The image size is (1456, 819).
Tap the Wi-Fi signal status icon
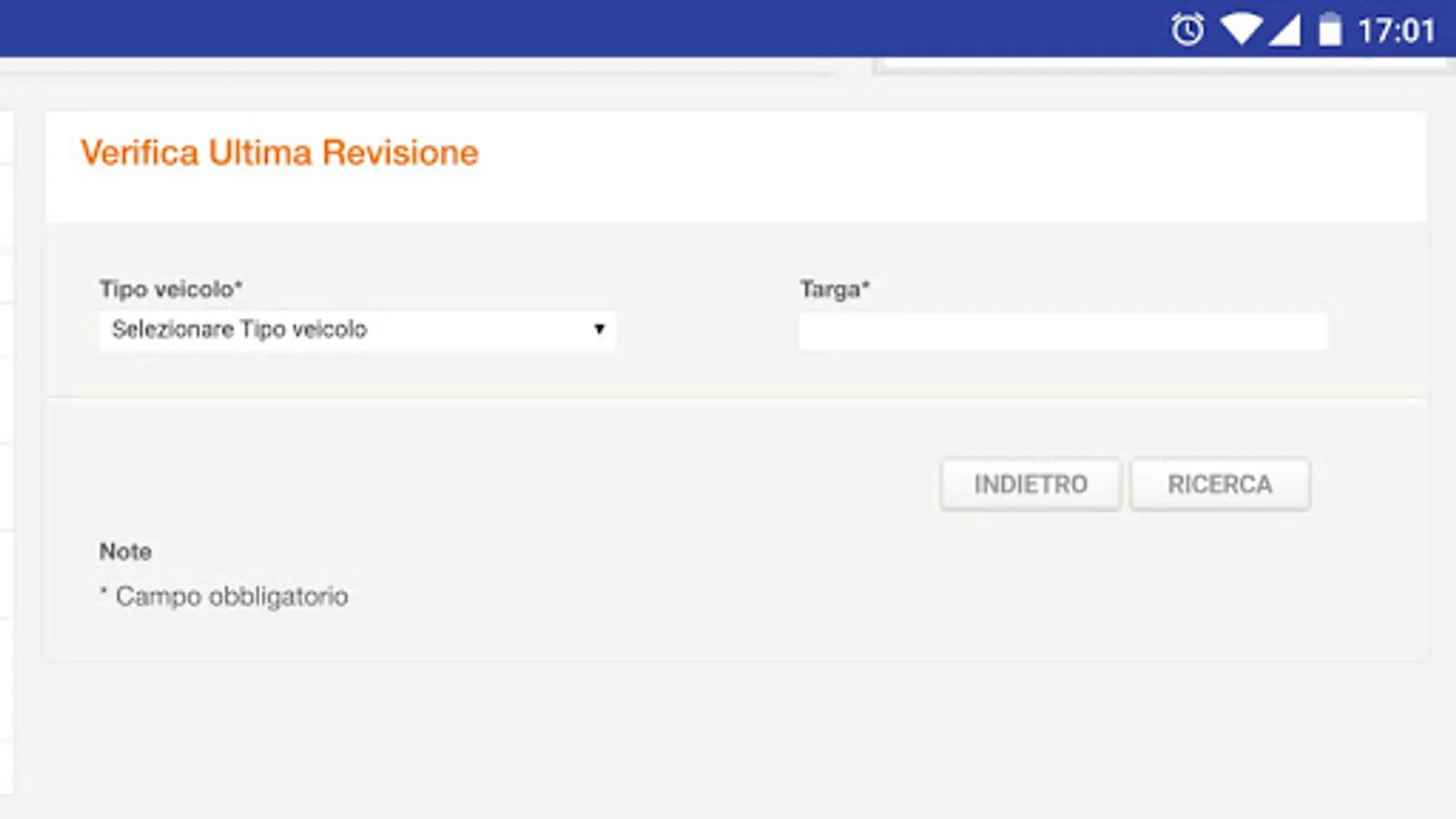(x=1240, y=30)
